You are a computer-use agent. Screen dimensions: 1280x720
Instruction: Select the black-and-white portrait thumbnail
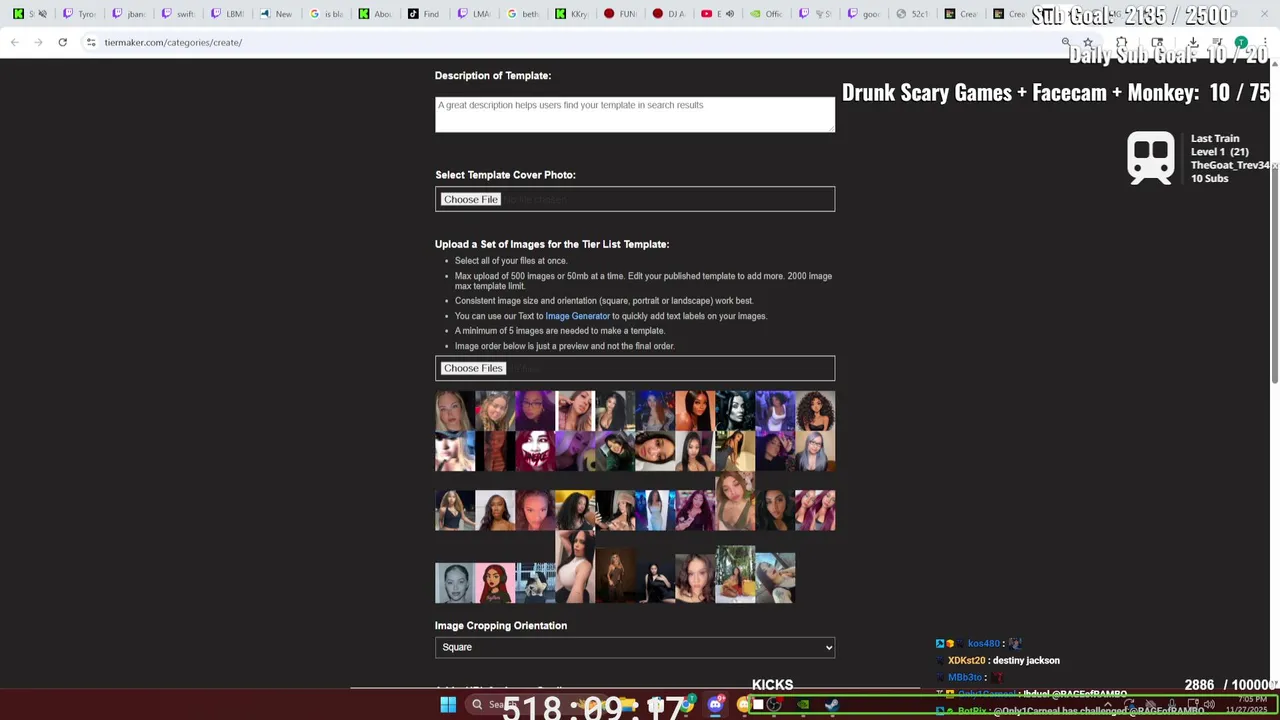click(x=455, y=583)
